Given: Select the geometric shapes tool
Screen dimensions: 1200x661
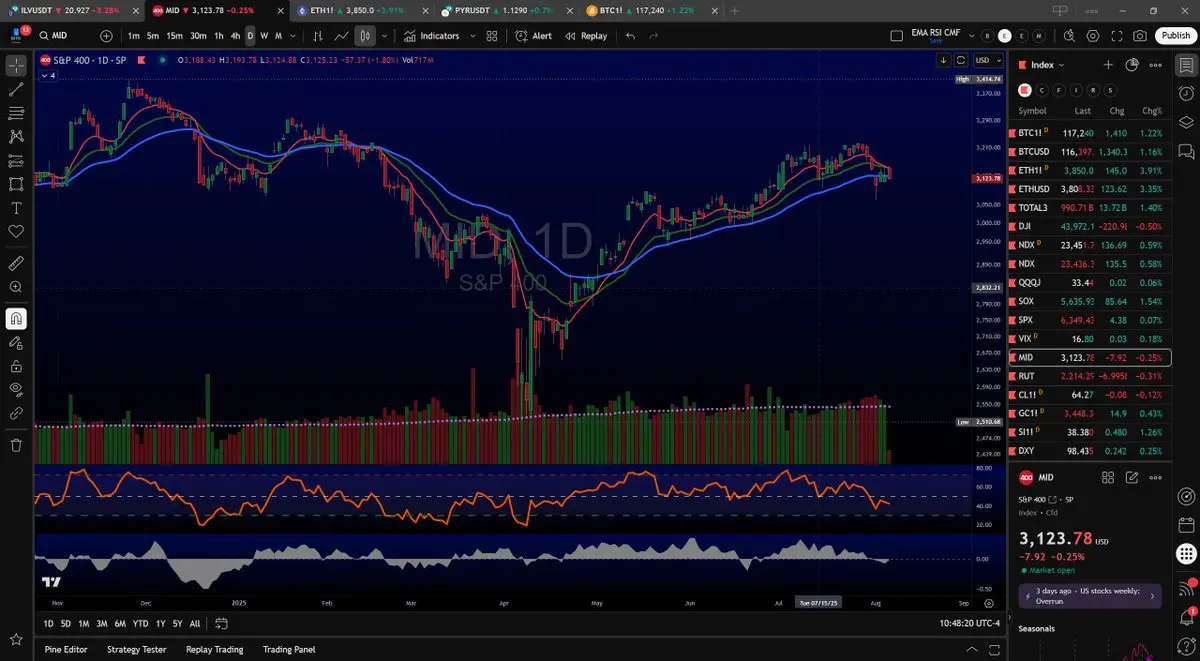Looking at the screenshot, I should pos(16,184).
